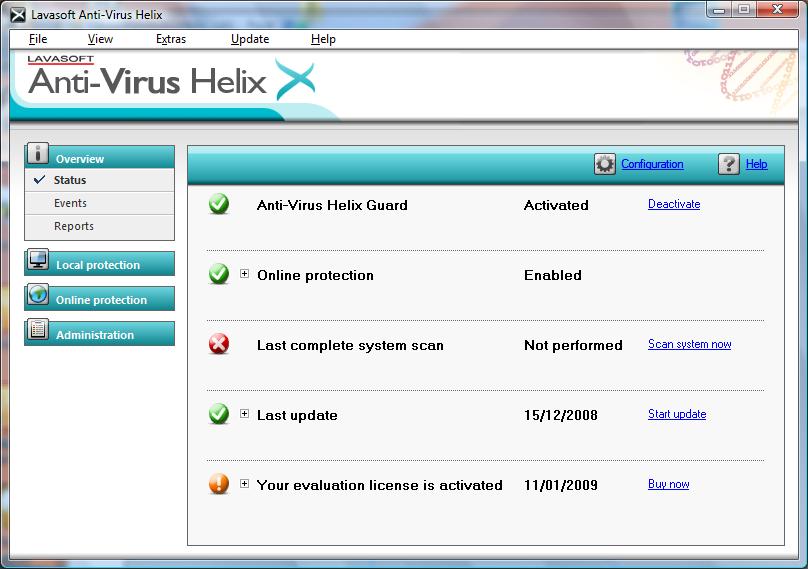Viewport: 808px width, 569px height.
Task: Deactivate the Anti-Virus Helix Guard
Action: (x=674, y=204)
